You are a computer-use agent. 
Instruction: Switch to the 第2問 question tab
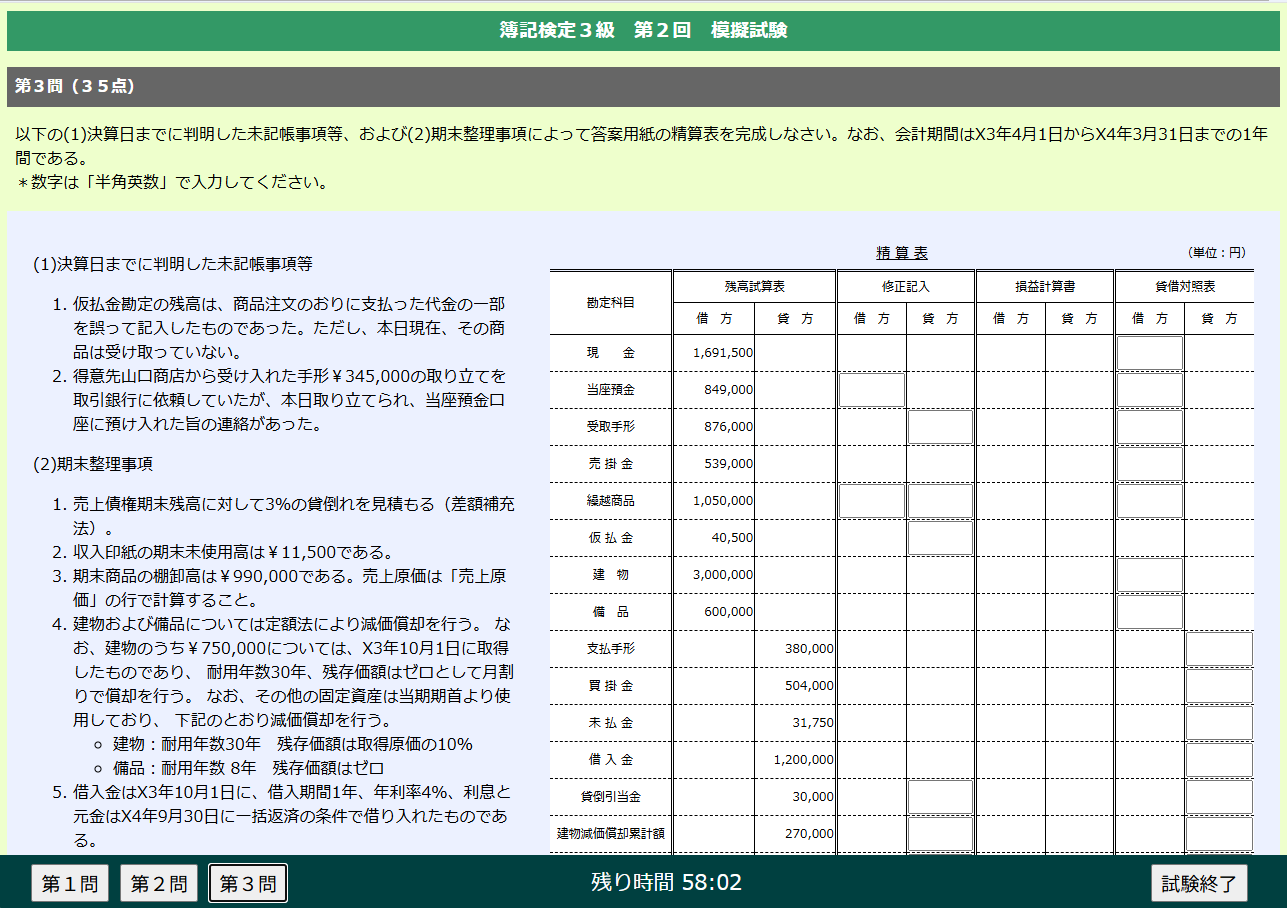coord(158,883)
